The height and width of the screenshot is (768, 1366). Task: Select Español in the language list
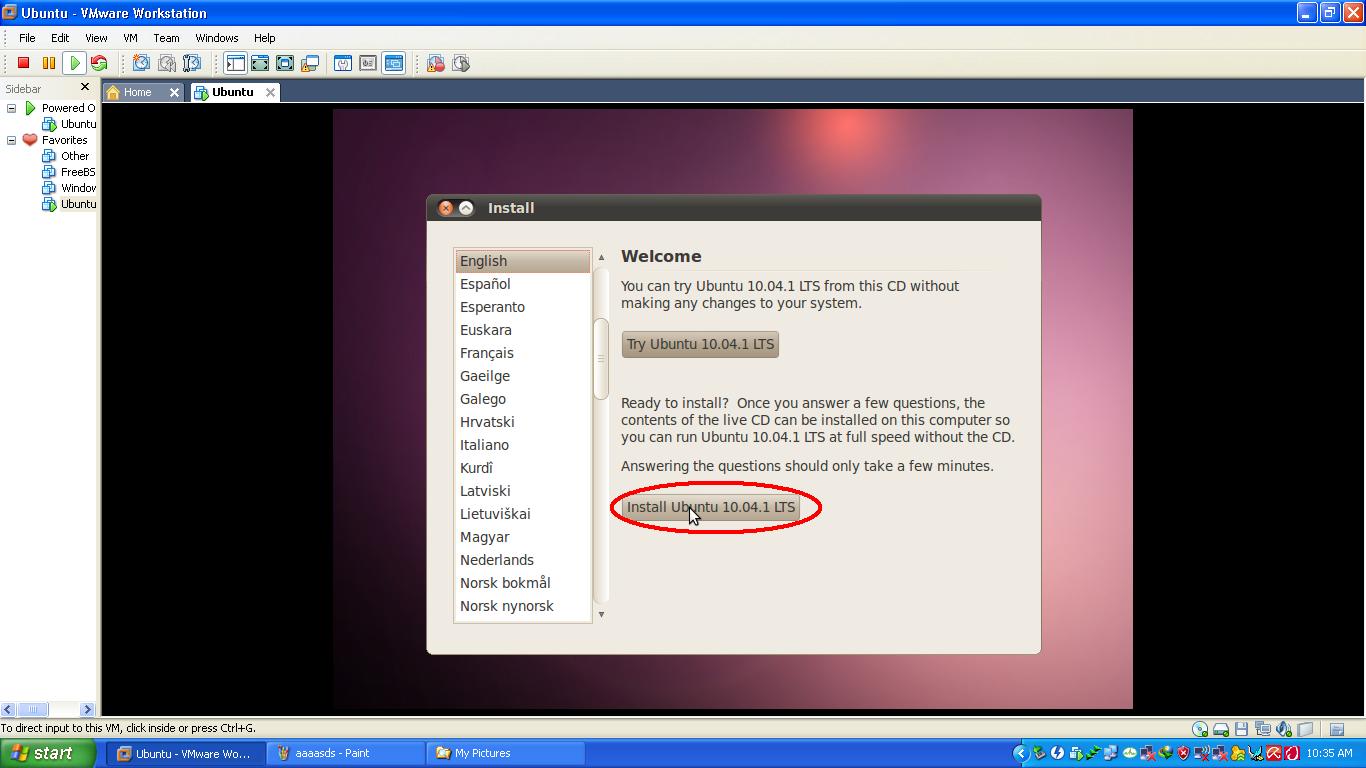[522, 284]
